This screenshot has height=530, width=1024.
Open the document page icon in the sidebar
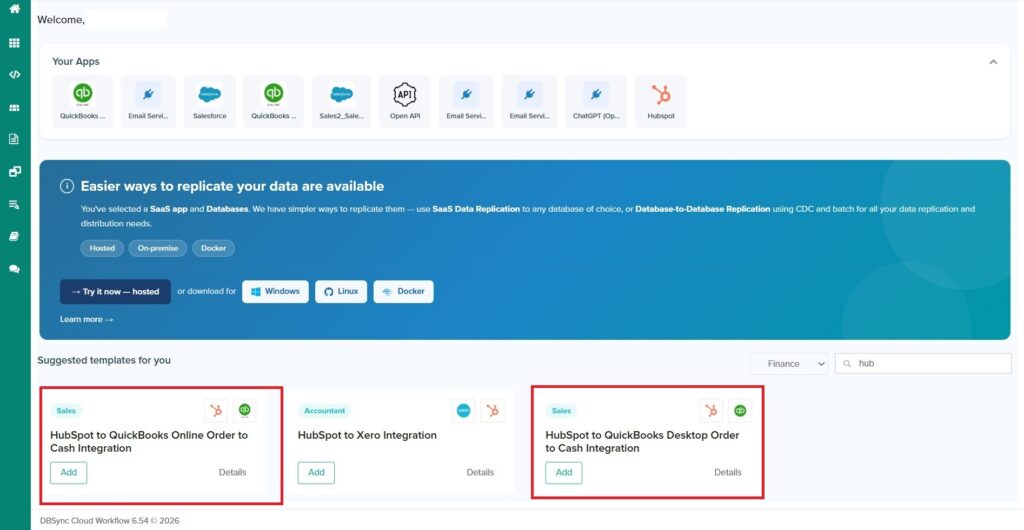14,139
